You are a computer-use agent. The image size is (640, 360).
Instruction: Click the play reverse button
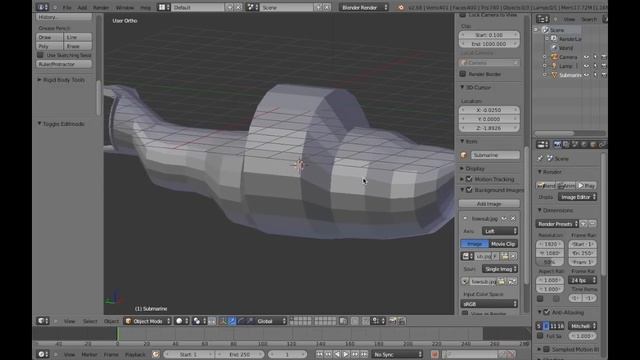coord(337,355)
